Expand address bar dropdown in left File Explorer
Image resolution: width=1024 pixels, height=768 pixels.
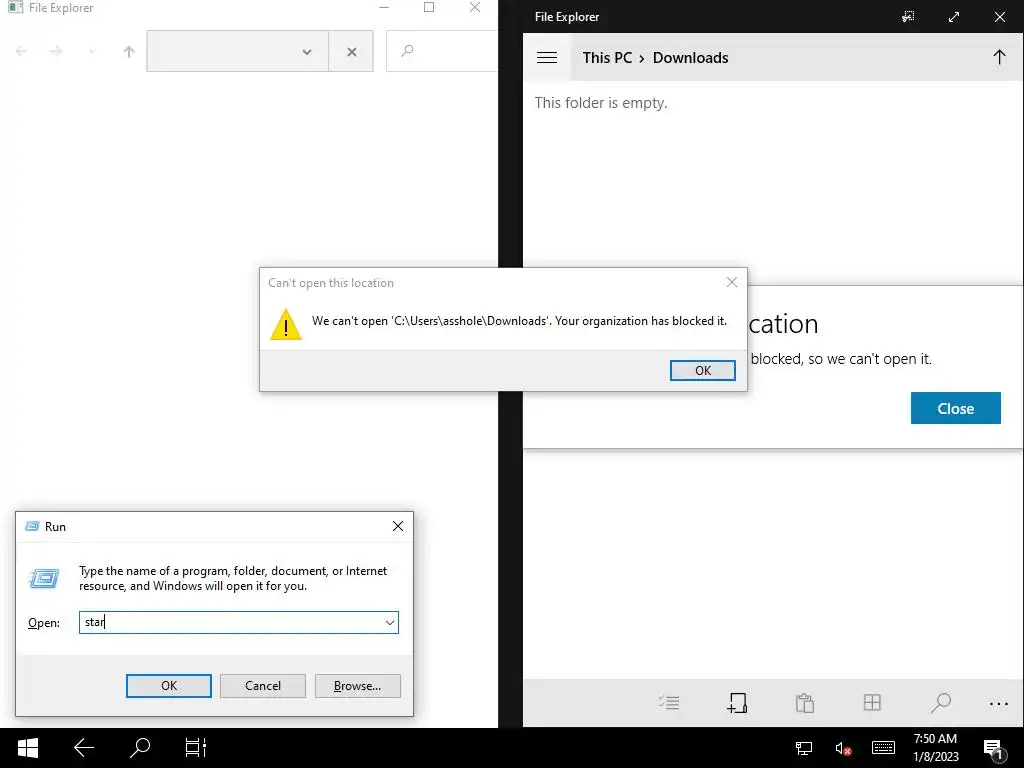click(x=306, y=52)
